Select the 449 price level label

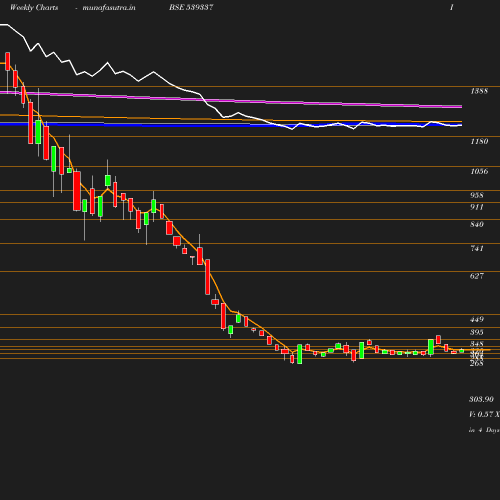coord(477,319)
